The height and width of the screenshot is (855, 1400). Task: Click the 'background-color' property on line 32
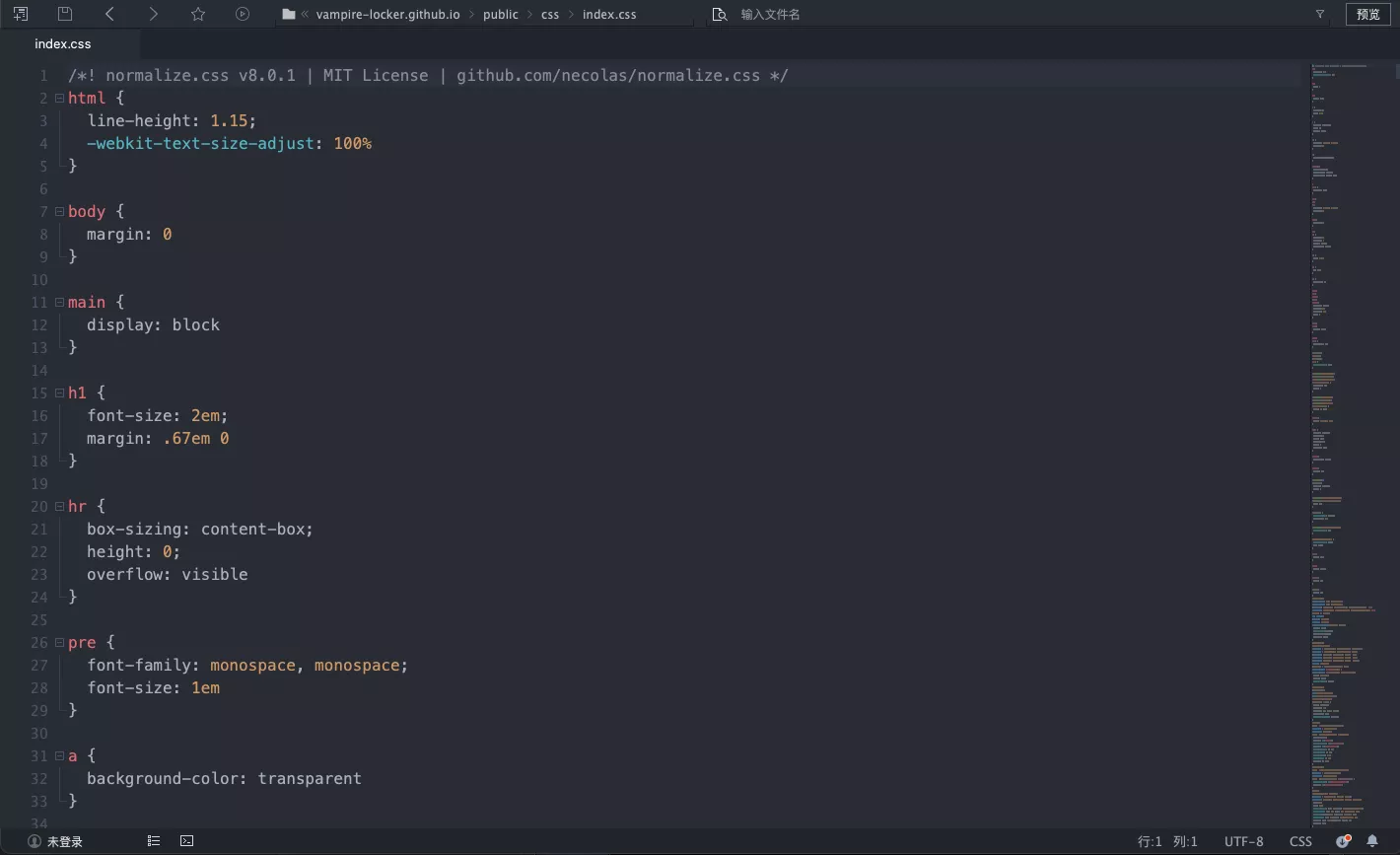[x=163, y=778]
